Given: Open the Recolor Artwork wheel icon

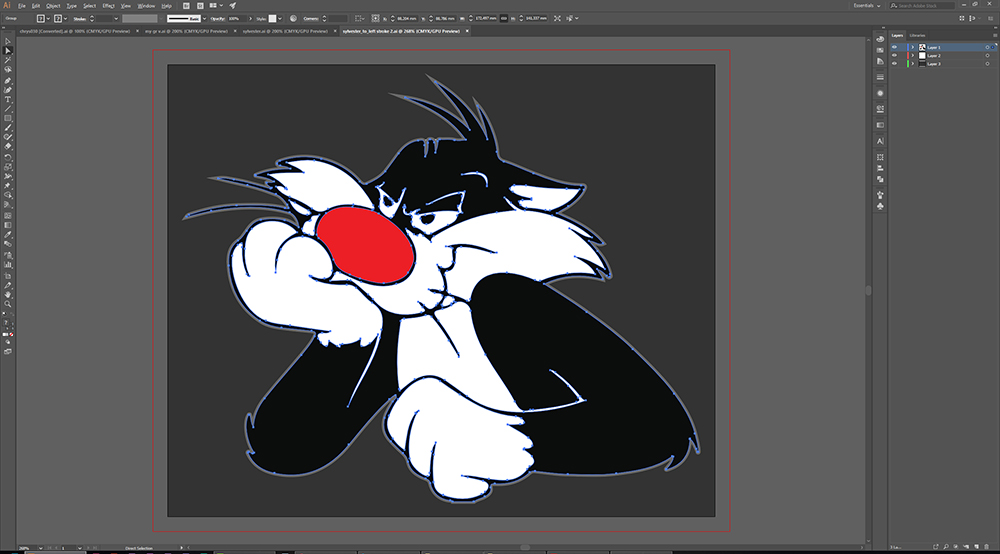Looking at the screenshot, I should pyautogui.click(x=293, y=18).
